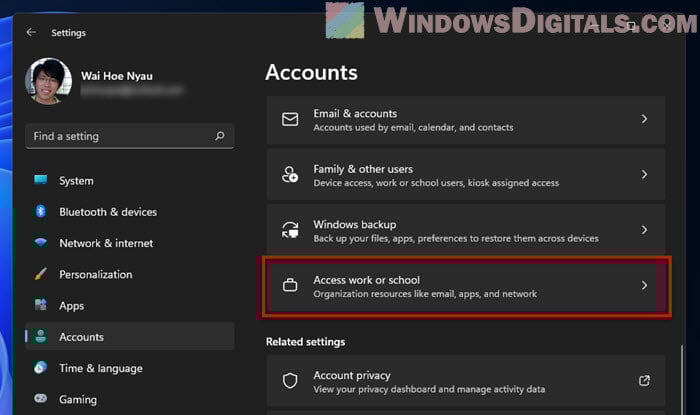Open Windows backup title

point(354,224)
